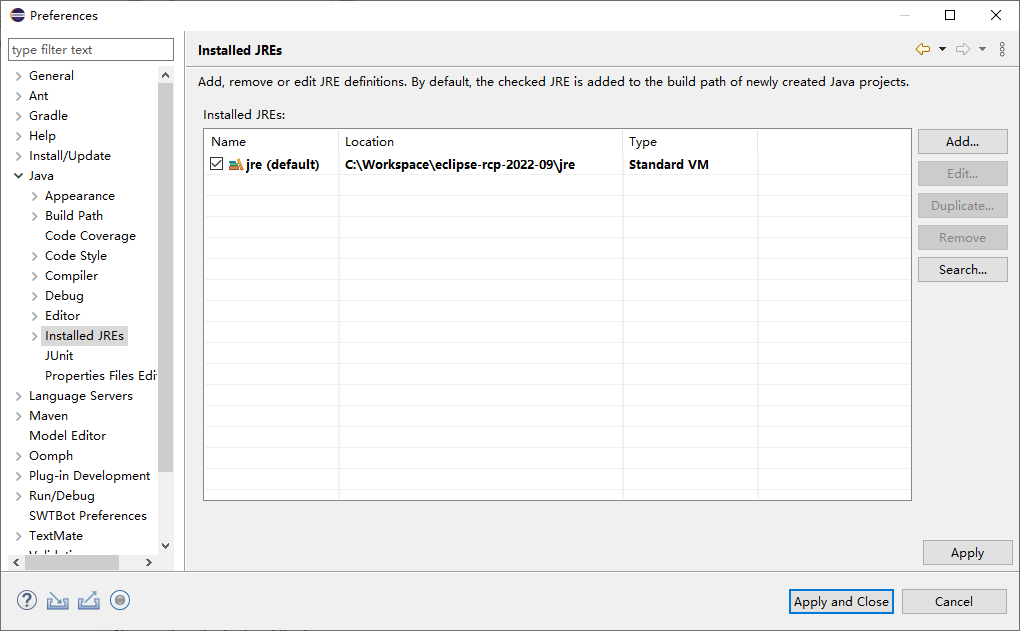Expand the Debug node under Java
The height and width of the screenshot is (631, 1020).
coord(34,297)
